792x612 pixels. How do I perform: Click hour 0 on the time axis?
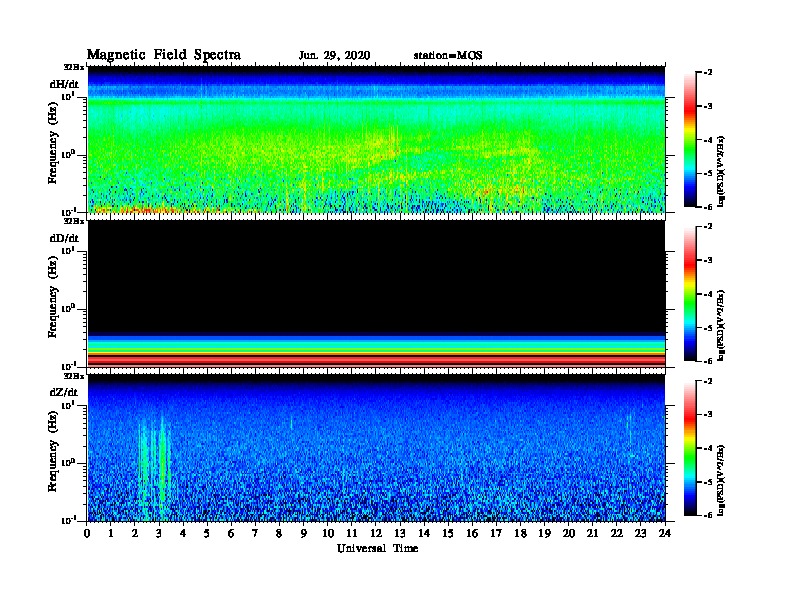(87, 533)
